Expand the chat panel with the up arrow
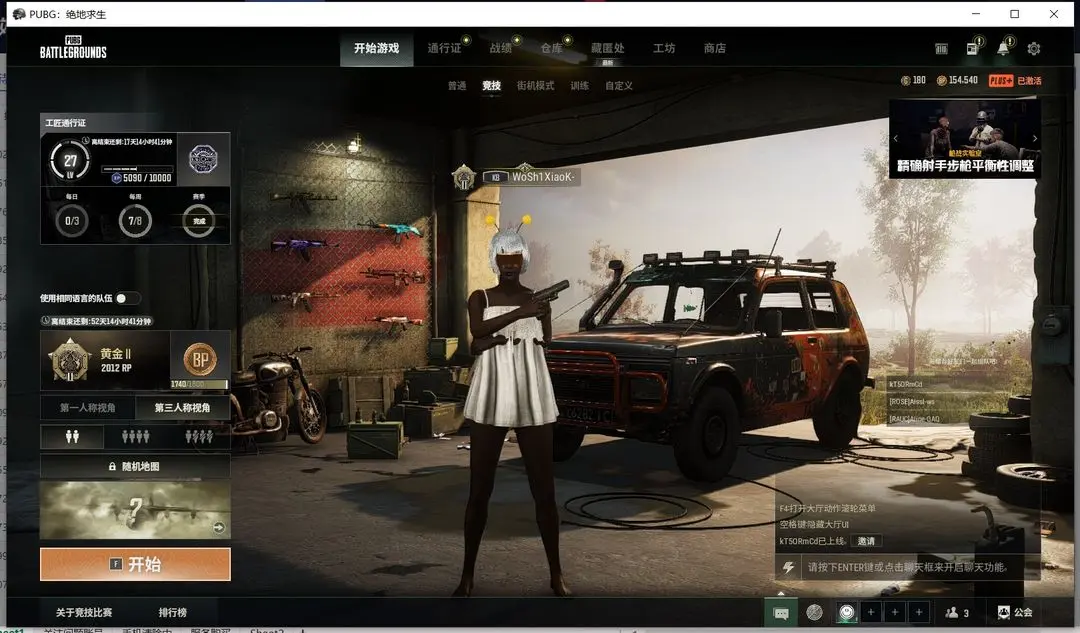The width and height of the screenshot is (1080, 633). (781, 593)
